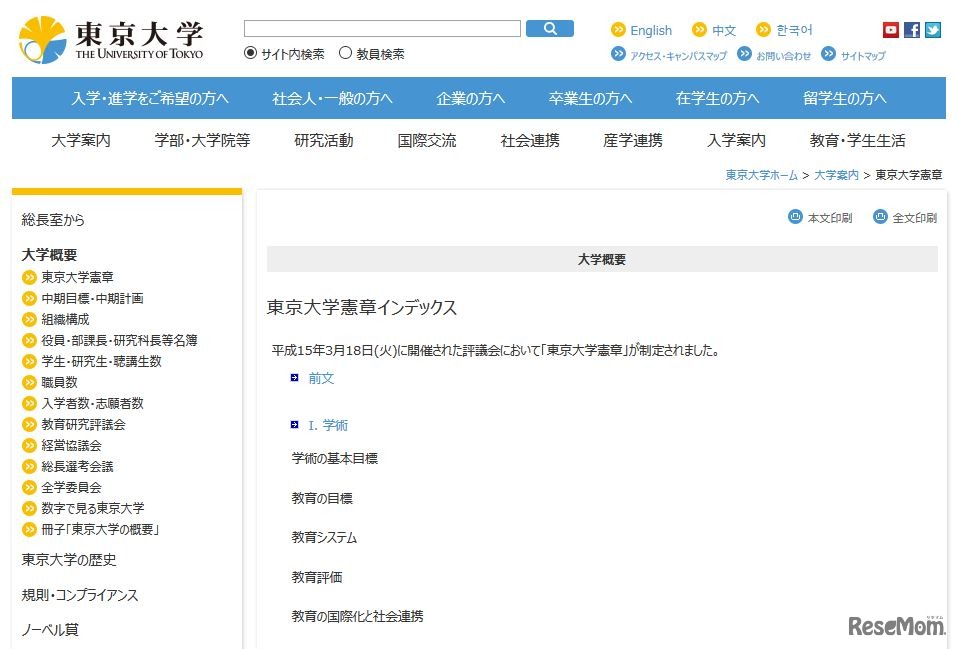Open 中期目標・中期計画 in sidebar

[x=92, y=298]
